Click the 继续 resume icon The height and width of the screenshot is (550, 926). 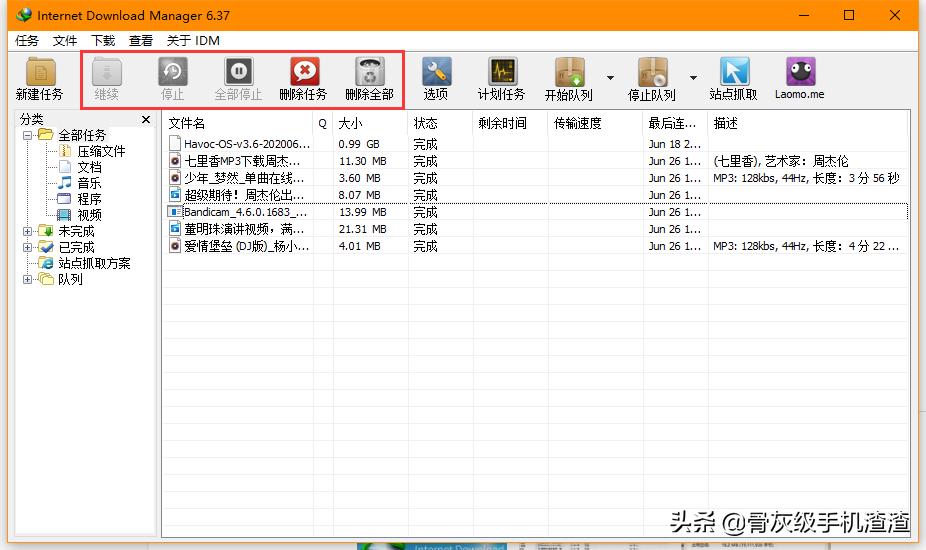(107, 72)
